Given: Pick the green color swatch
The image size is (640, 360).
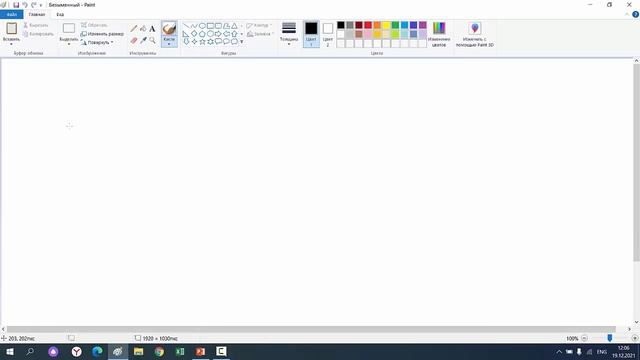Looking at the screenshot, I should click(395, 25).
